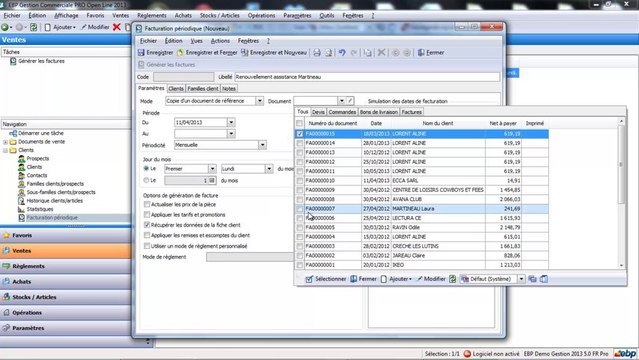Open Sous-familles clients/prospects in navigation
639x360 pixels.
click(61, 192)
